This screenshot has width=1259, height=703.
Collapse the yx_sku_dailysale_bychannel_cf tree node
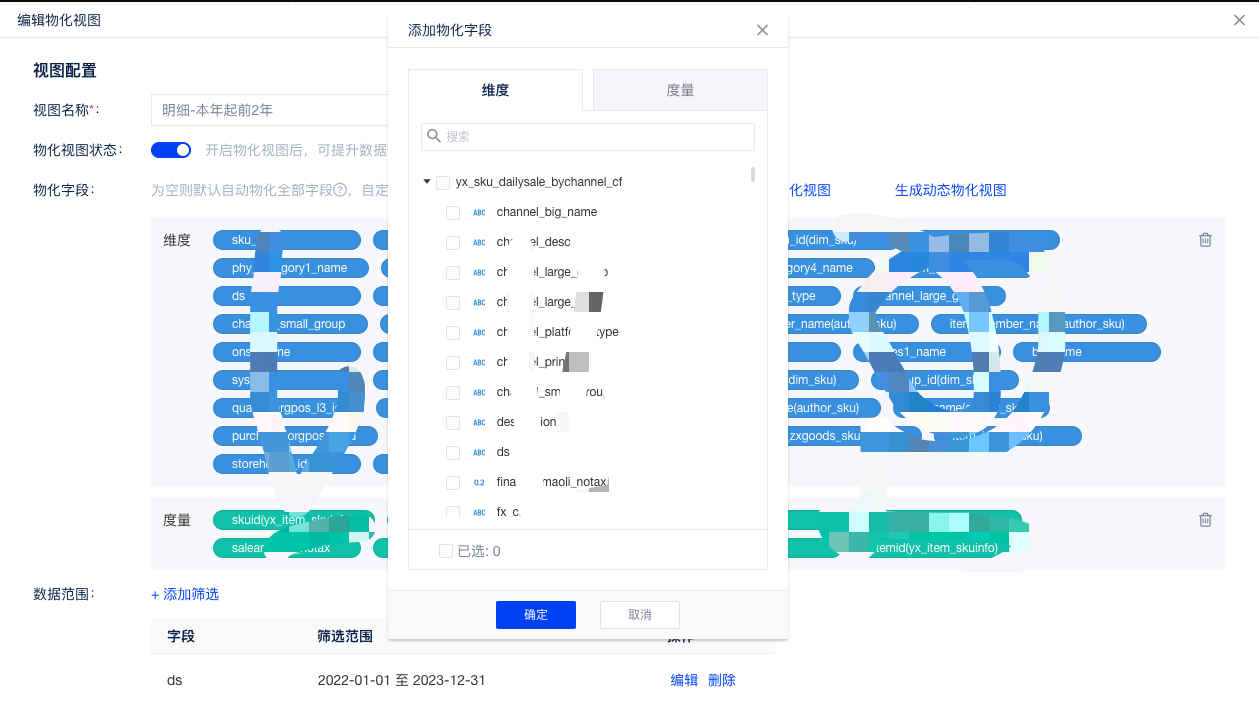427,182
